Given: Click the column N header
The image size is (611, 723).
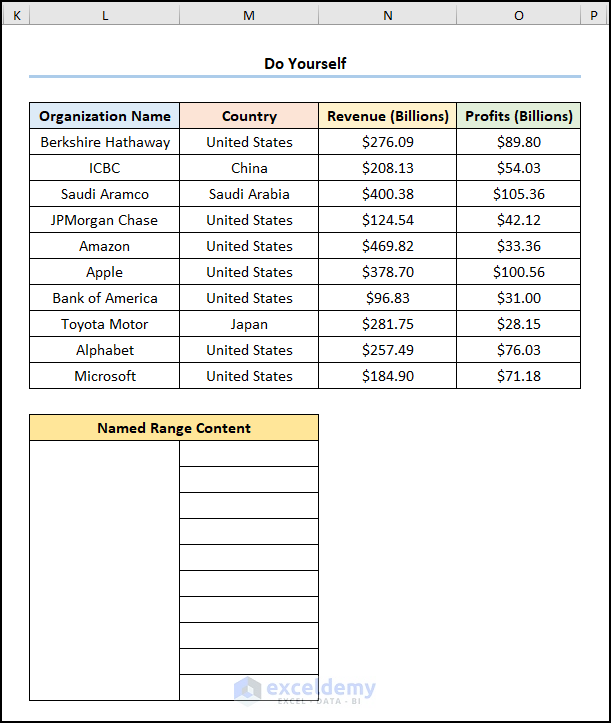Looking at the screenshot, I should (x=388, y=16).
